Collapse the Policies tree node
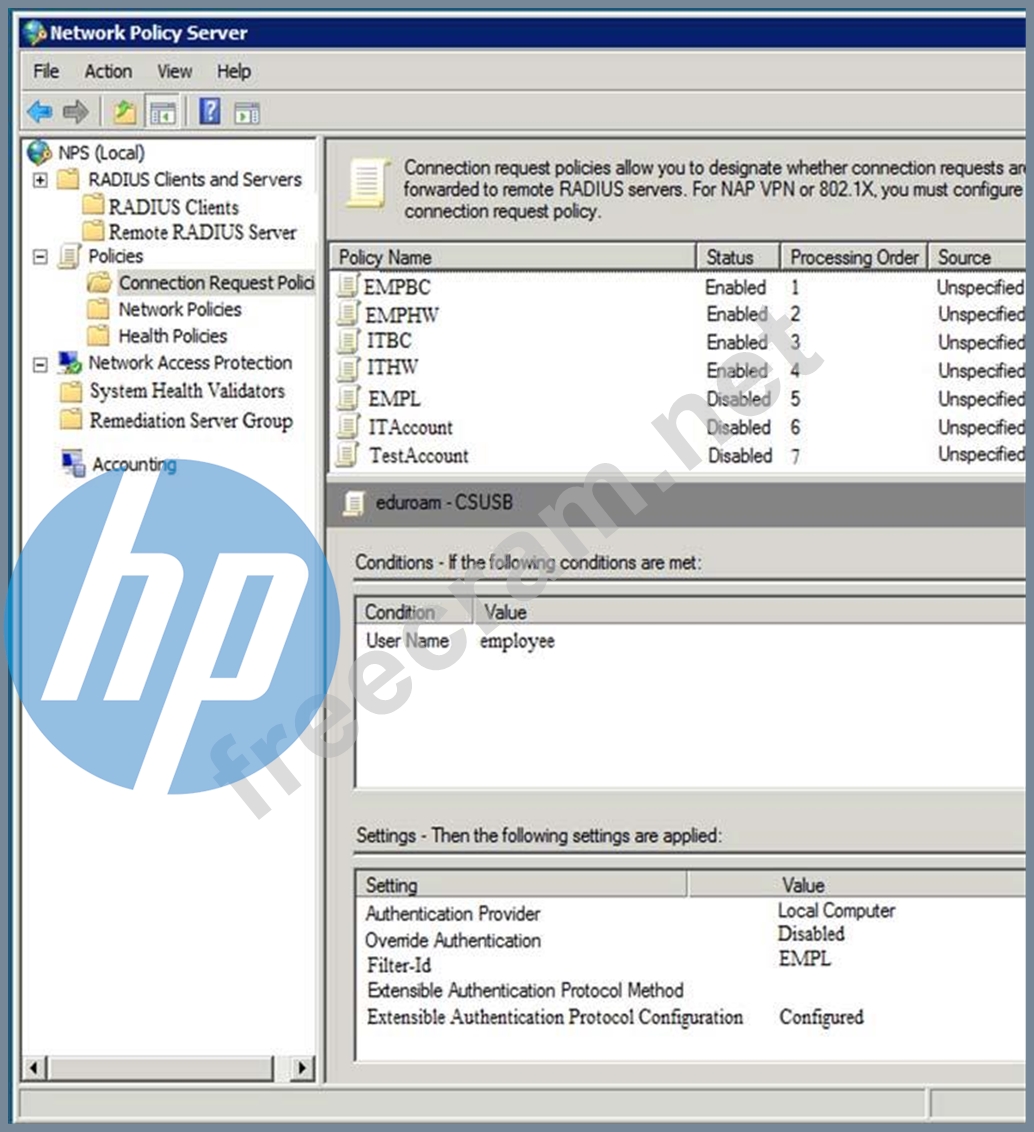The image size is (1034, 1132). pyautogui.click(x=40, y=257)
